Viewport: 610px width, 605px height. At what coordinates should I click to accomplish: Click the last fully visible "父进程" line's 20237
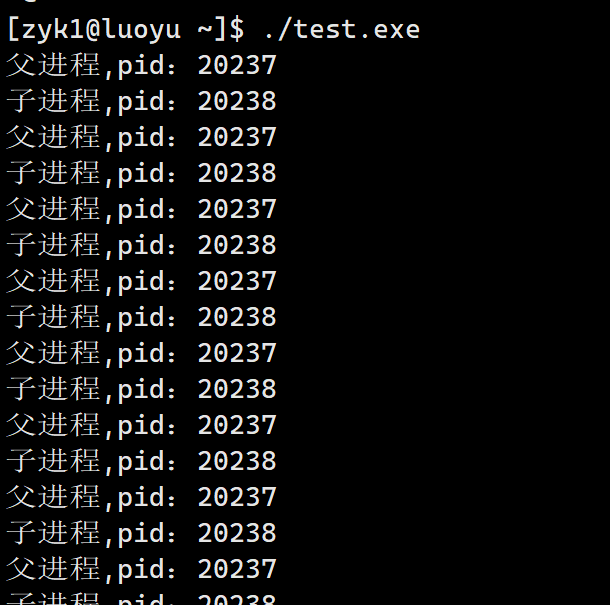(237, 569)
